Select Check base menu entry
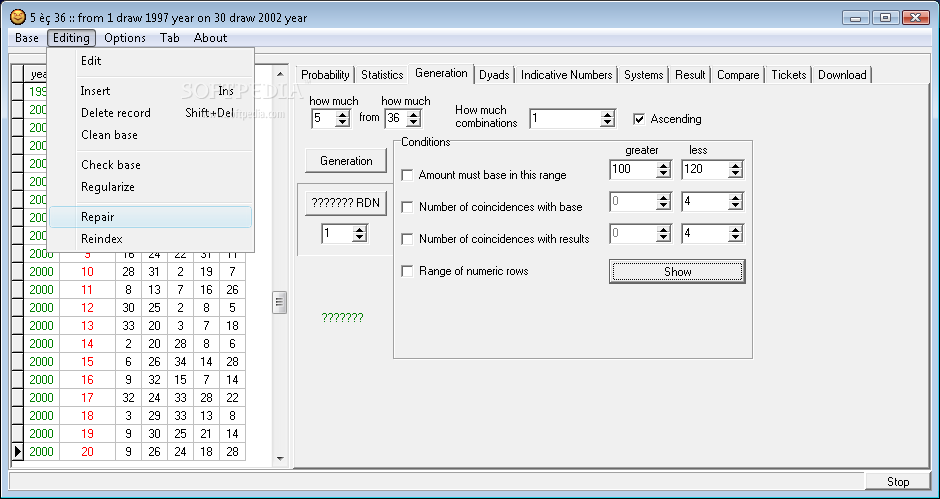Screen dimensions: 940x499 tap(150, 165)
